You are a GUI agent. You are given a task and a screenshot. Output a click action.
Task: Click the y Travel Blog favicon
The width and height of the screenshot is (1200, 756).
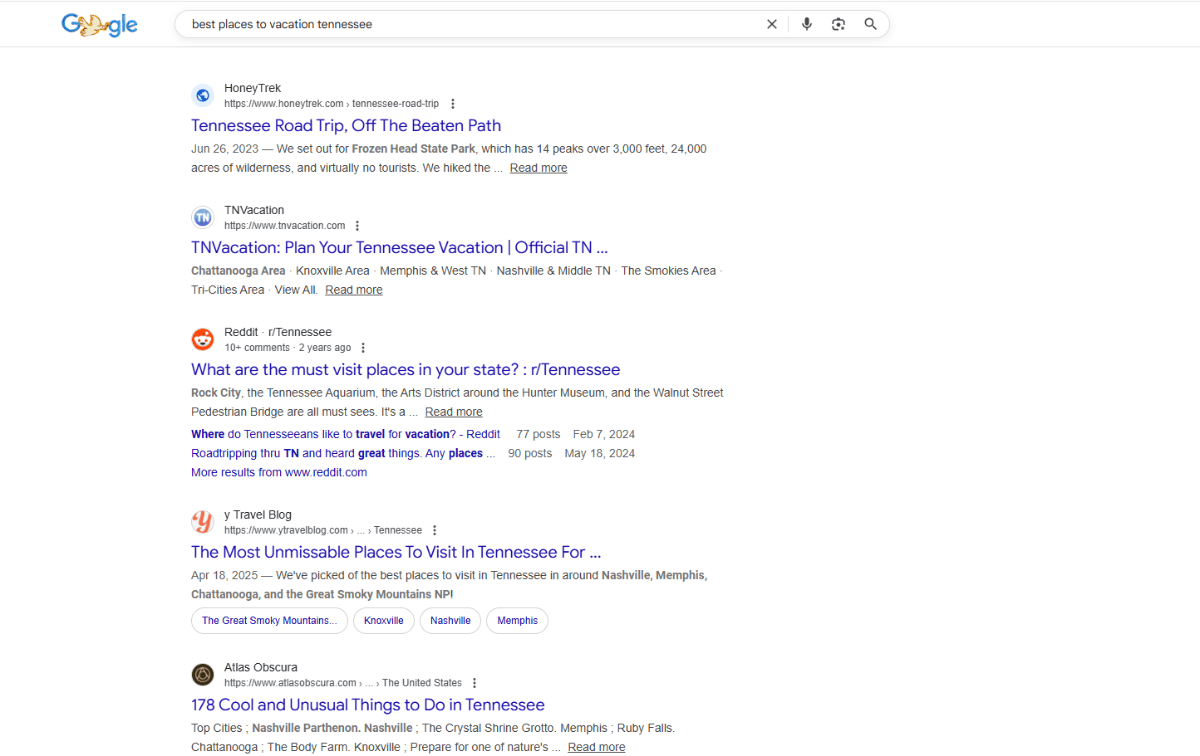pos(203,521)
